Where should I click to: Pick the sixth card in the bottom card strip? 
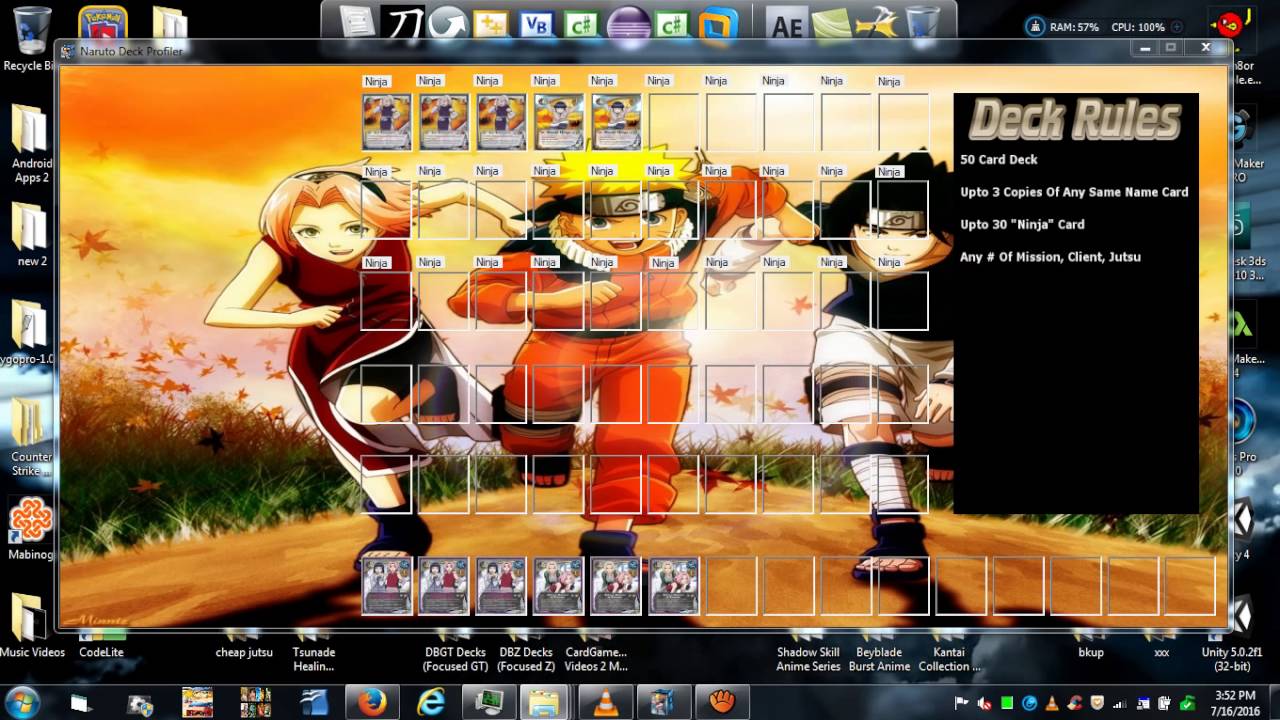674,585
